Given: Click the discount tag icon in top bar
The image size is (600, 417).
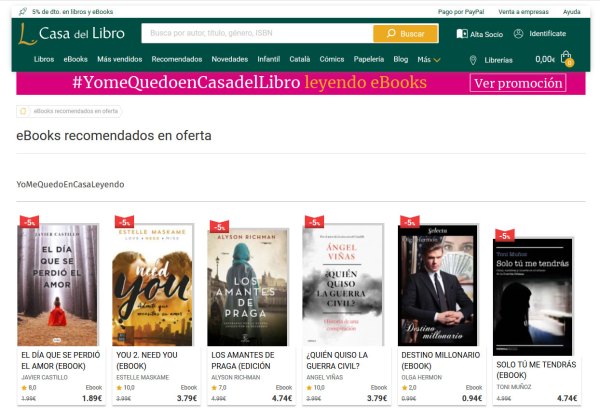Looking at the screenshot, I should tap(23, 11).
